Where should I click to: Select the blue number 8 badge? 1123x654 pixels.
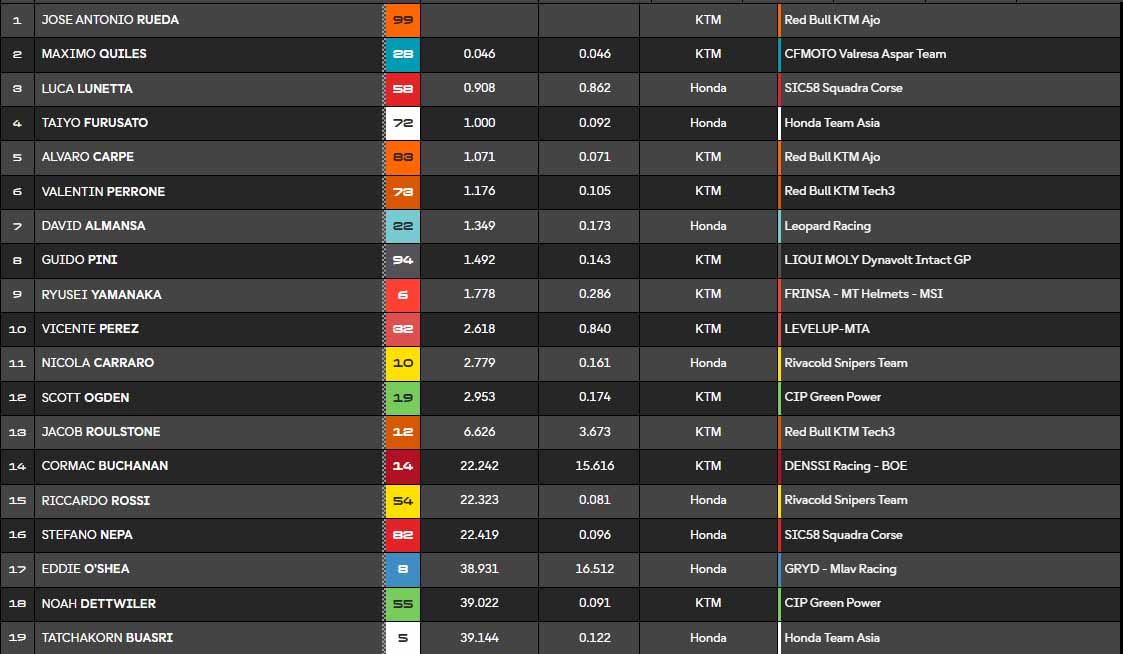(403, 569)
